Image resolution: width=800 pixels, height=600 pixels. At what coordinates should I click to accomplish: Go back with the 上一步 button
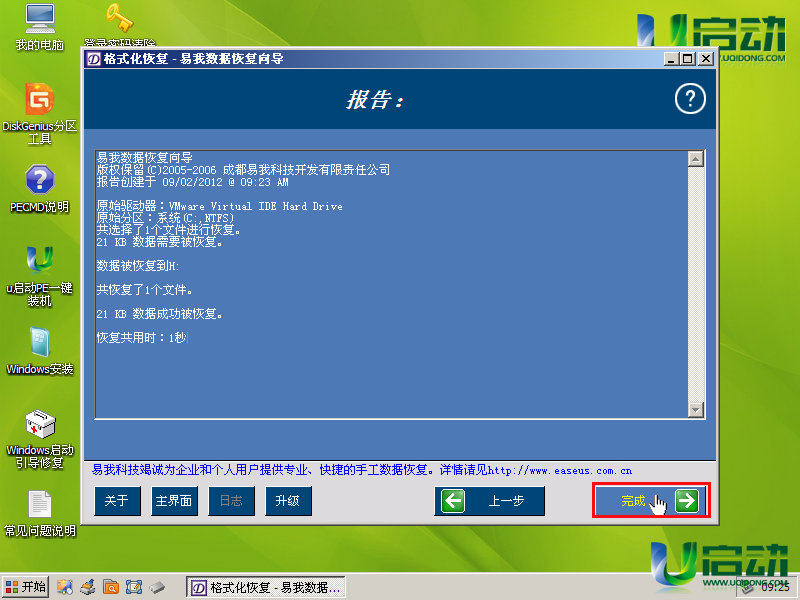[489, 501]
